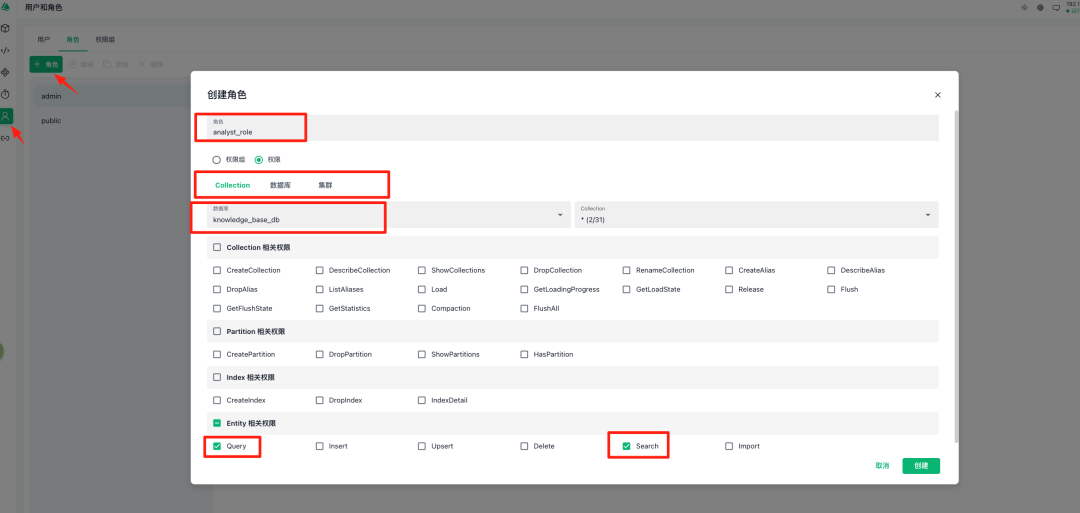Toggle the light theme sun icon
The image size is (1080, 513).
click(x=1024, y=7)
